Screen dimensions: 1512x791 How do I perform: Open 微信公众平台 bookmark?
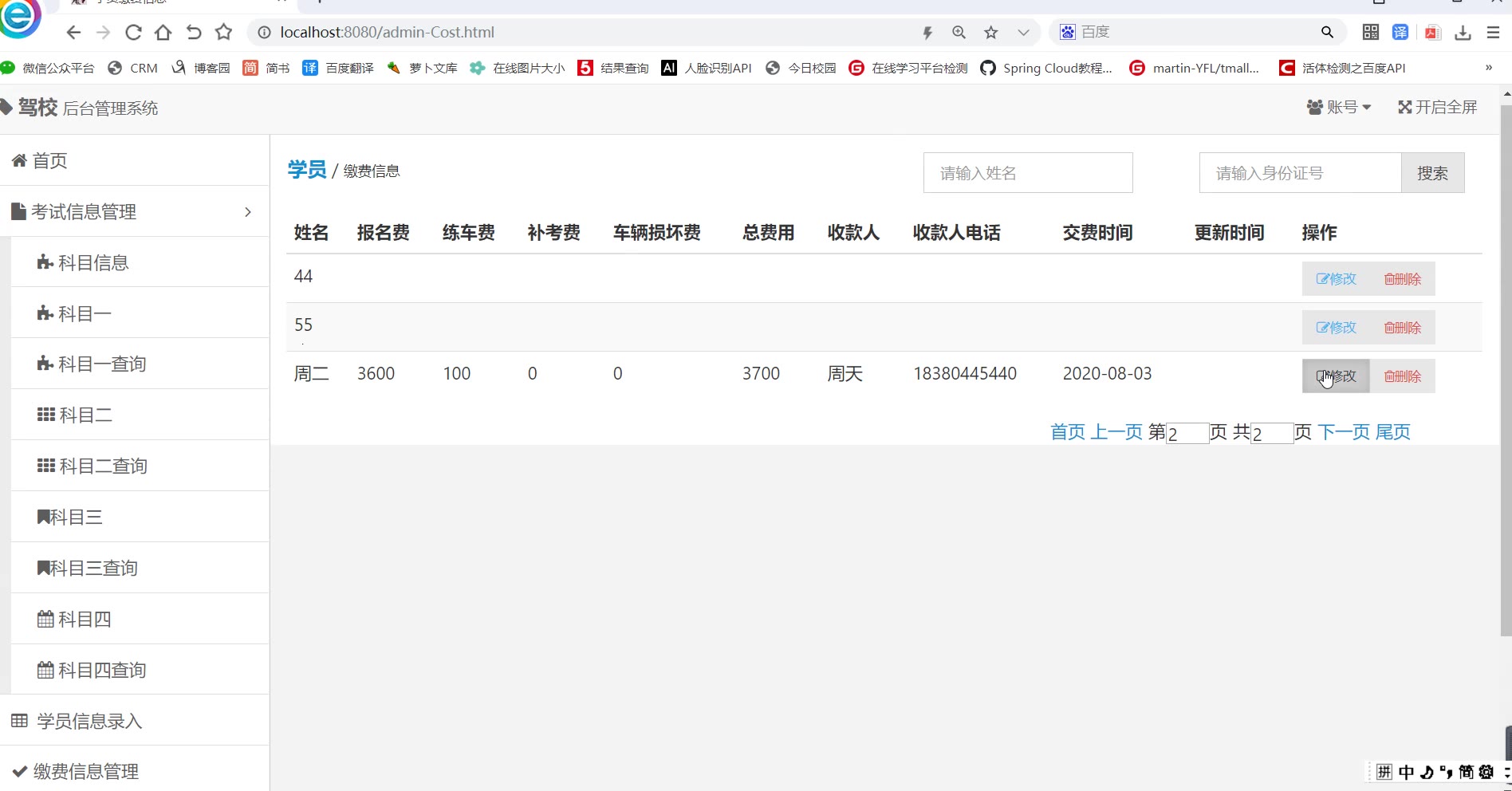pos(48,68)
